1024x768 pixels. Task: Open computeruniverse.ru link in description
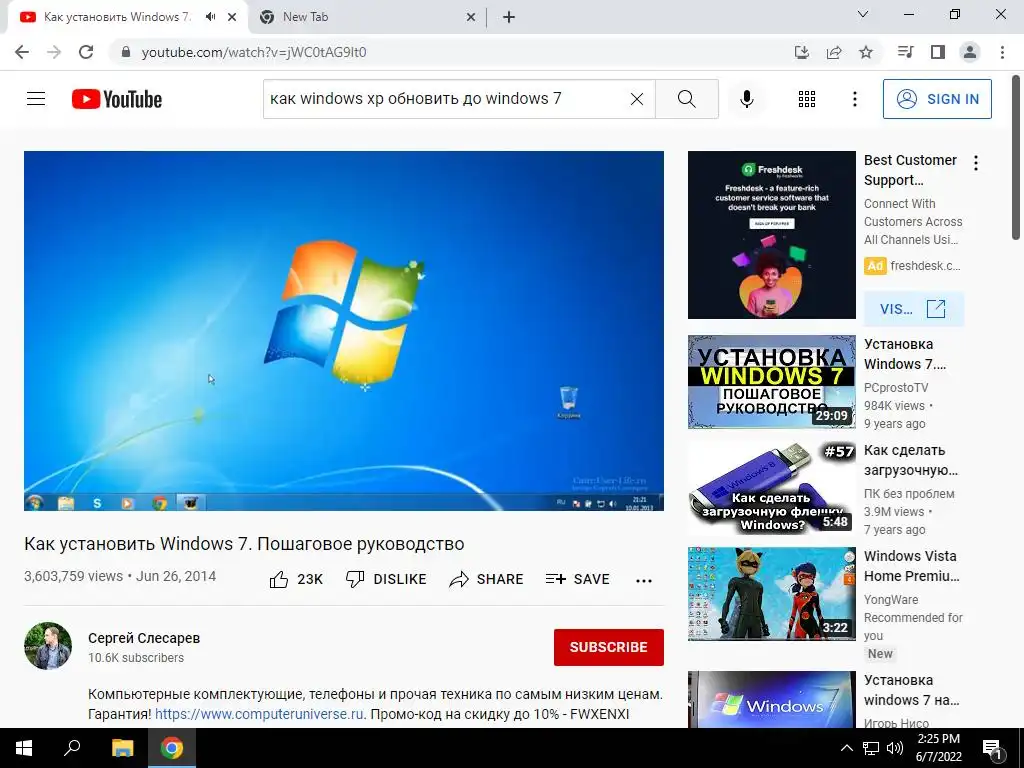(259, 714)
